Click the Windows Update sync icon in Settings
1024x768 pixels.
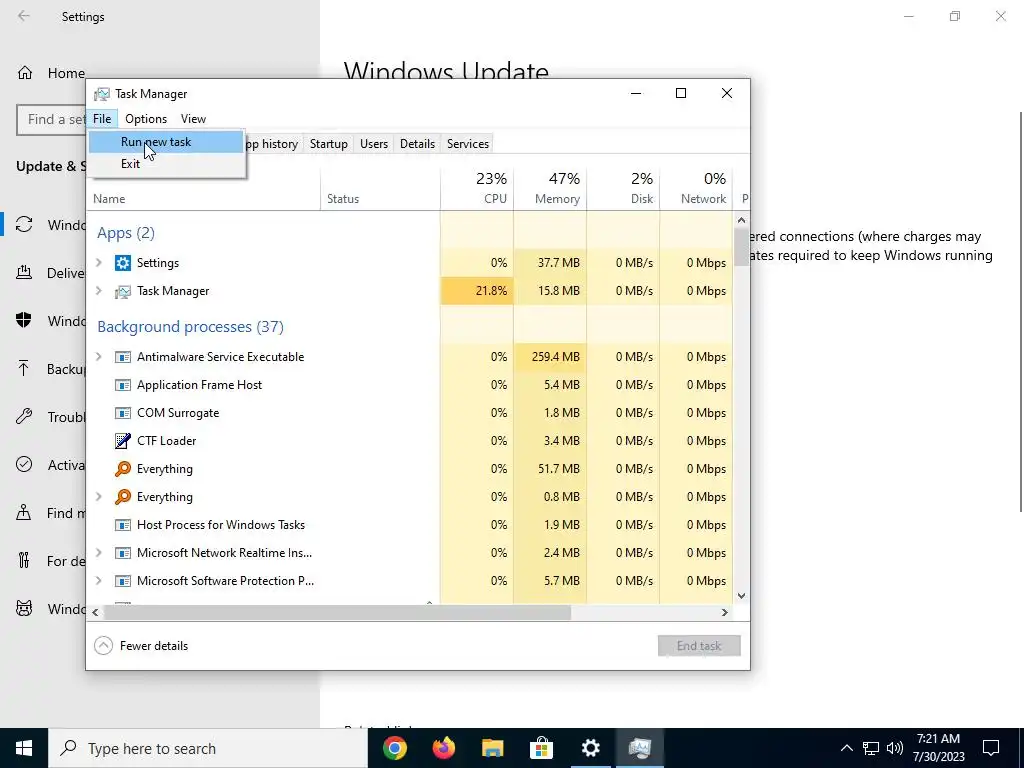coord(24,225)
